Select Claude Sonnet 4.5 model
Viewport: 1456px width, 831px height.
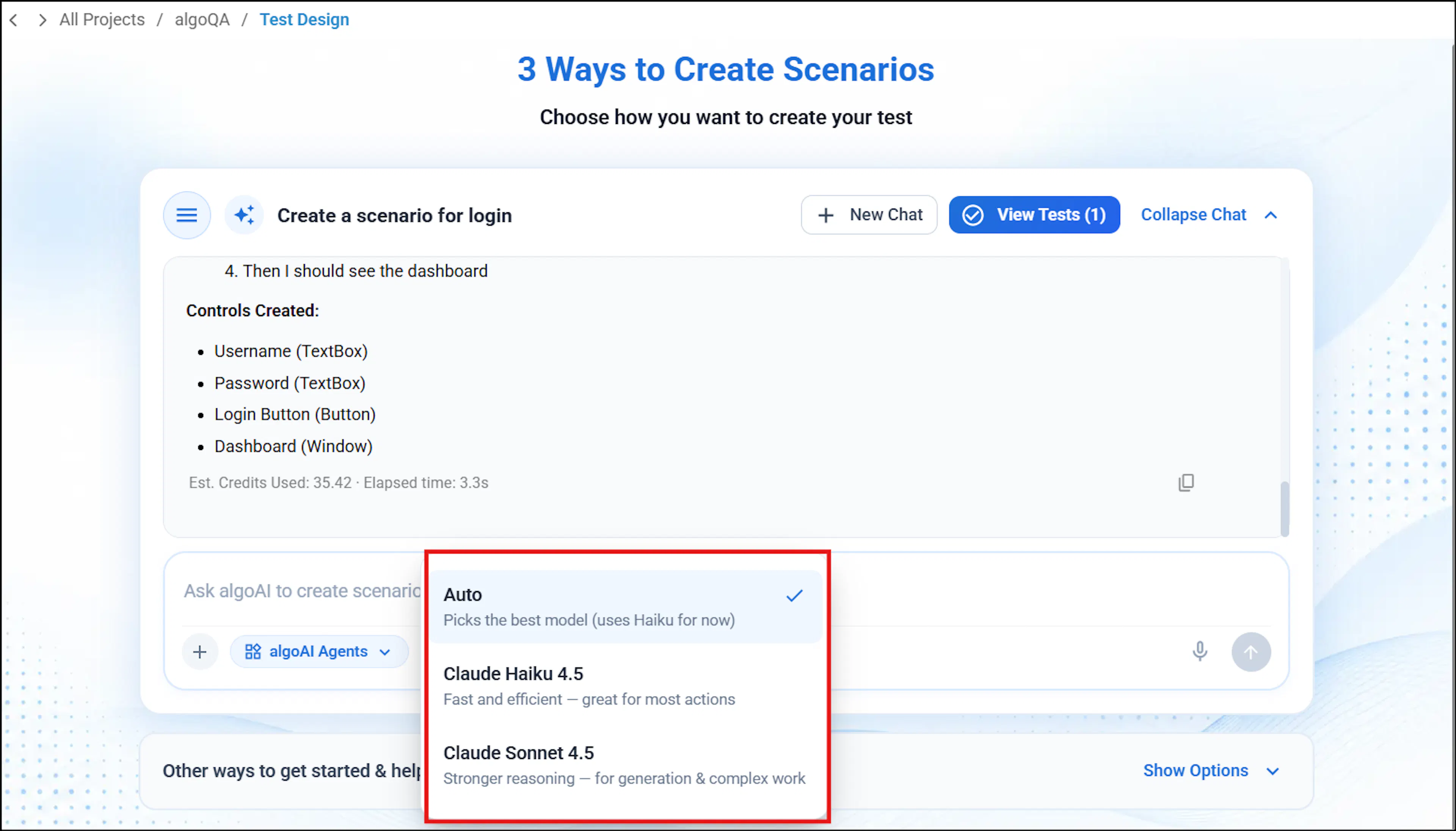pyautogui.click(x=626, y=765)
